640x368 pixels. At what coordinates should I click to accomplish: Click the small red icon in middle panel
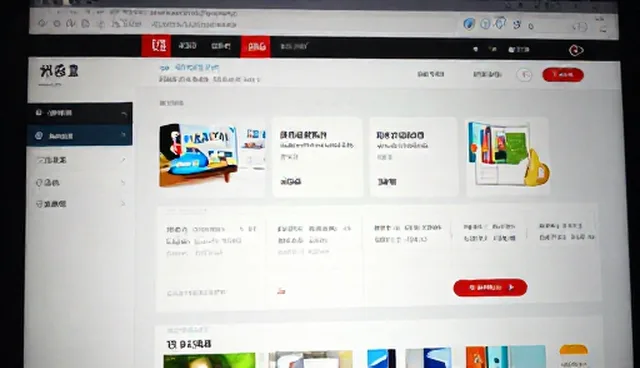click(x=281, y=291)
